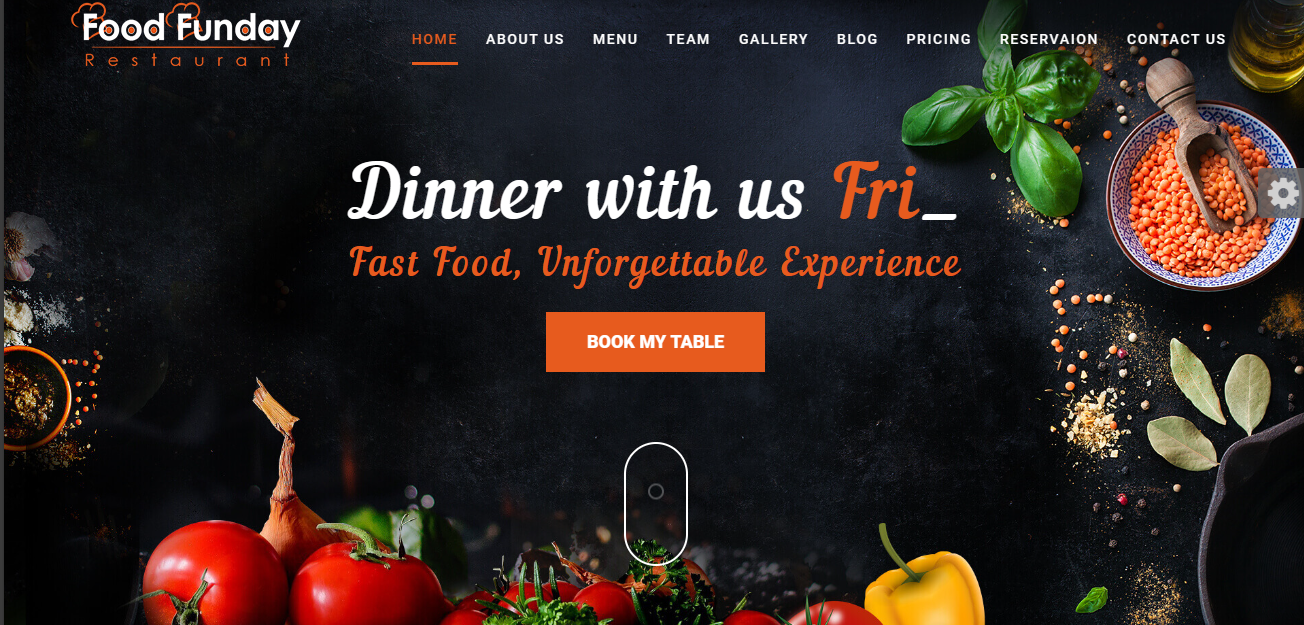Screen dimensions: 1304x625
Task: Go to CONTACT US
Action: 1176,39
